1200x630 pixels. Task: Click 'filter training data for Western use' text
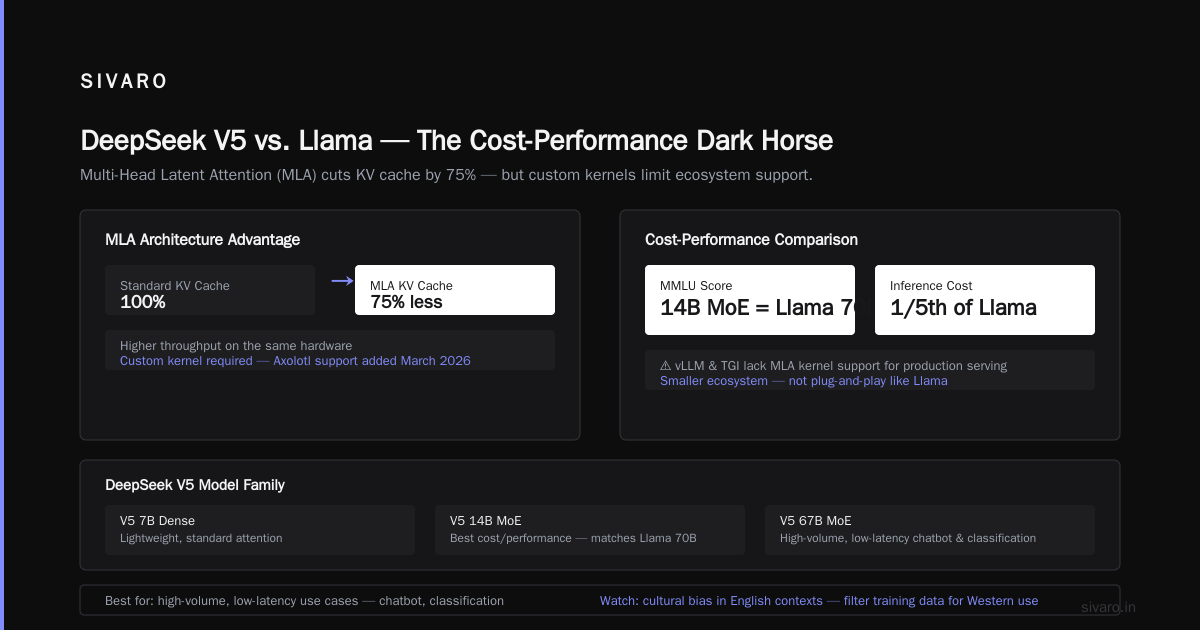(x=941, y=601)
